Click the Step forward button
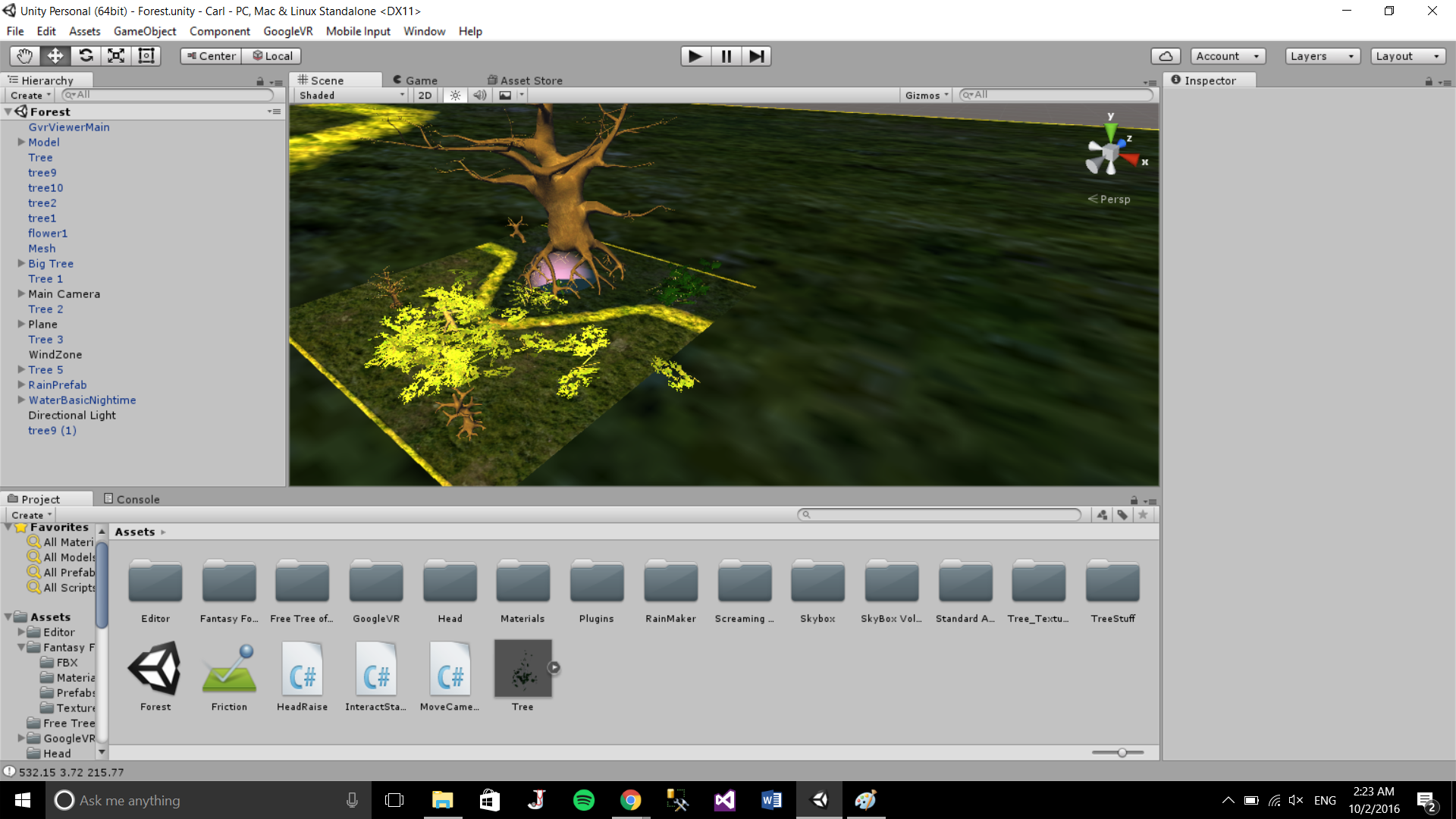Screen dimensions: 1456x819 pyautogui.click(x=756, y=56)
